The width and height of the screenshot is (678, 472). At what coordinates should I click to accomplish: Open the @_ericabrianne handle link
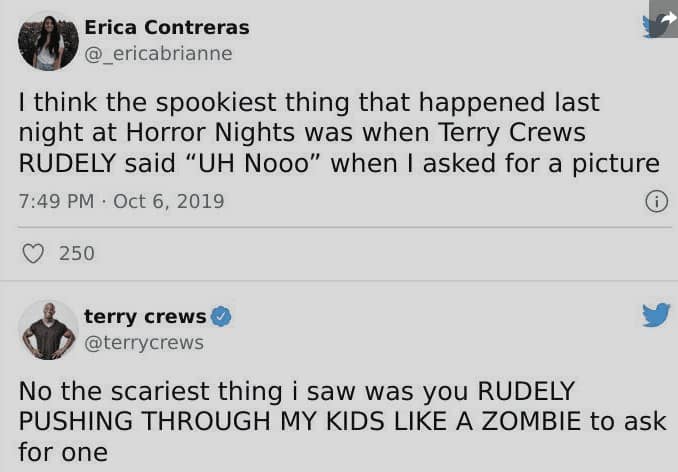pos(158,54)
